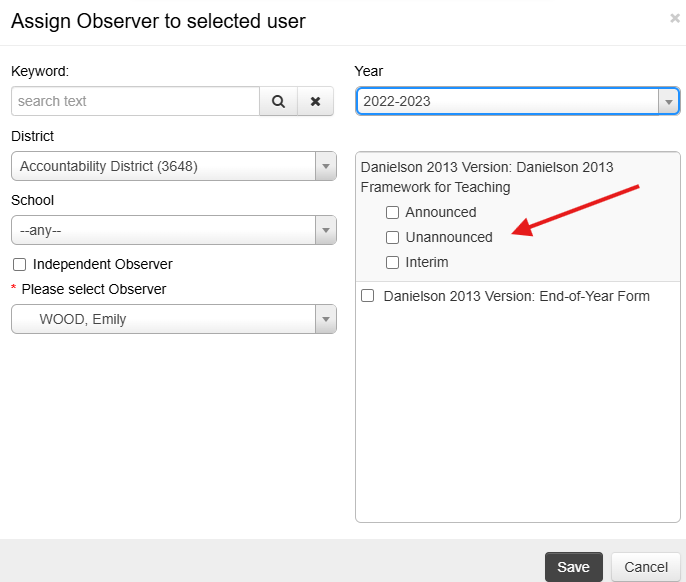
Task: Open the School dropdown arrow
Action: coord(326,230)
